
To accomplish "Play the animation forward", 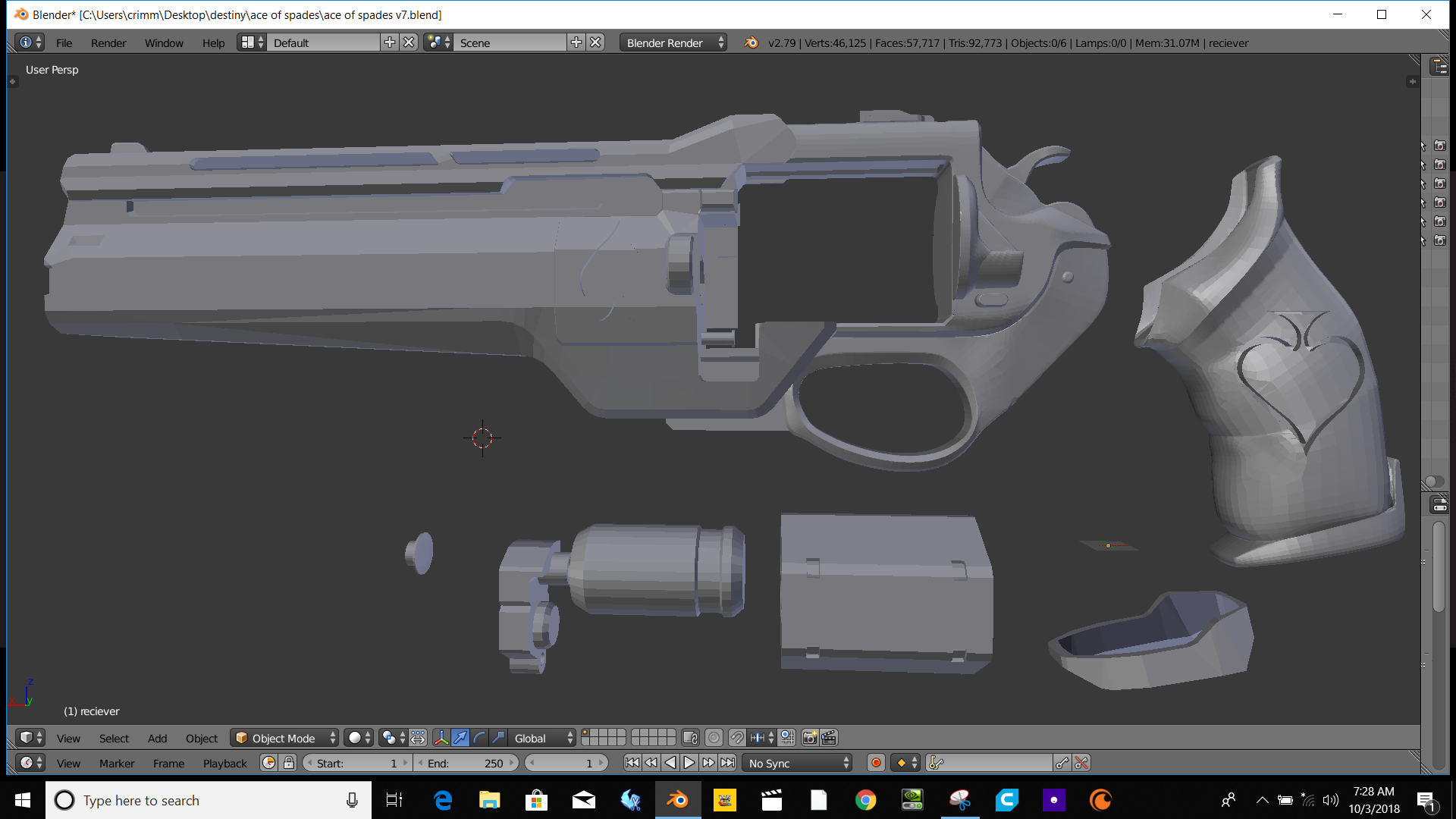I will (x=689, y=763).
